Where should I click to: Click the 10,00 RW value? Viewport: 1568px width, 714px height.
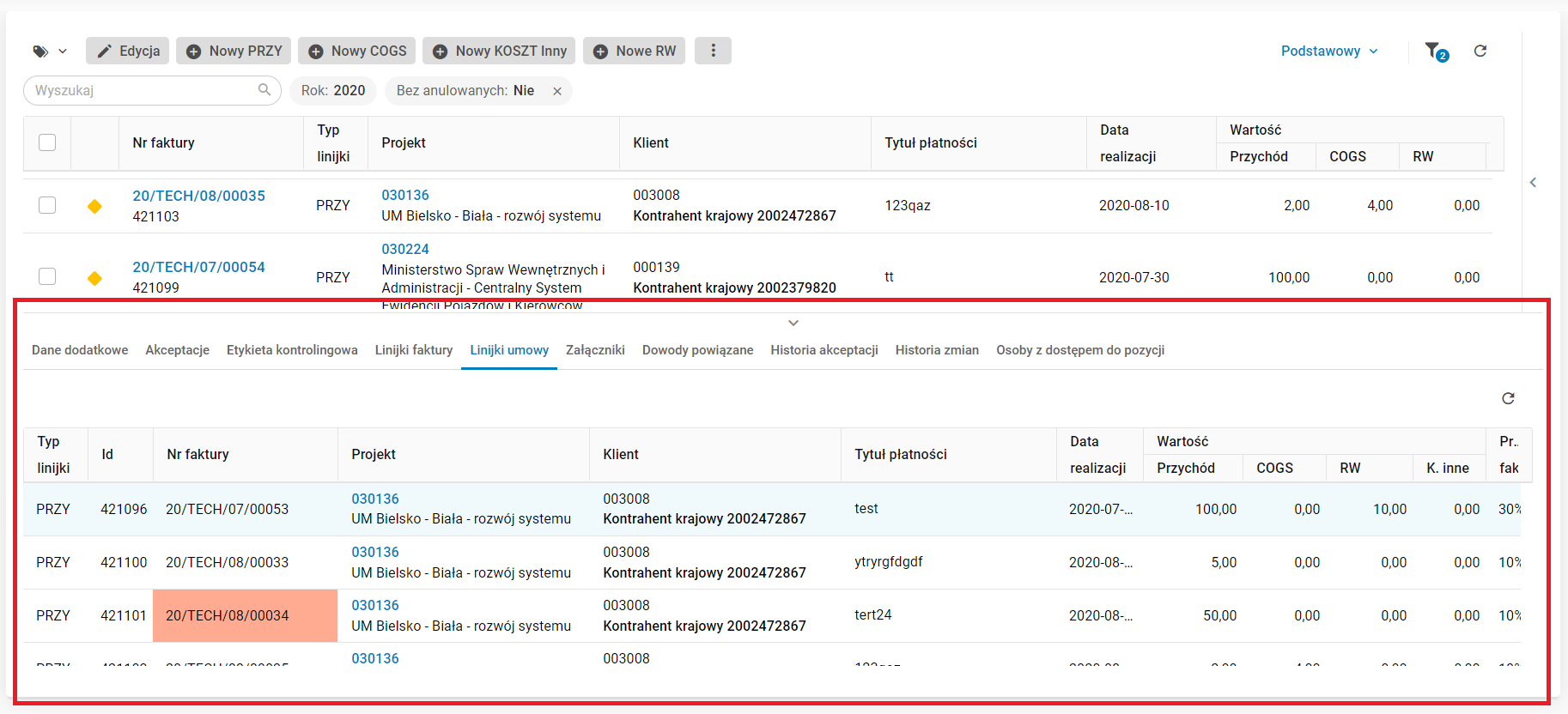[1389, 509]
